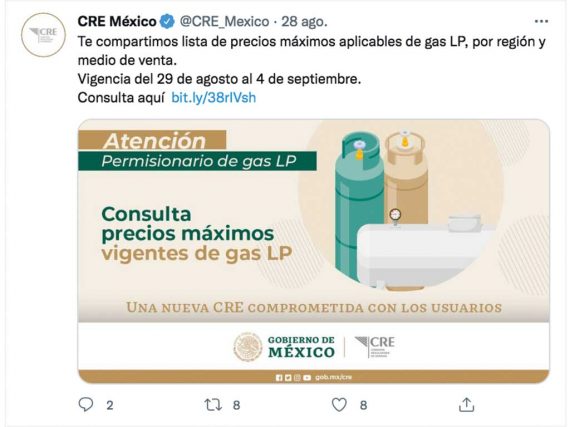
Task: Open the reply comment icon
Action: click(x=86, y=404)
